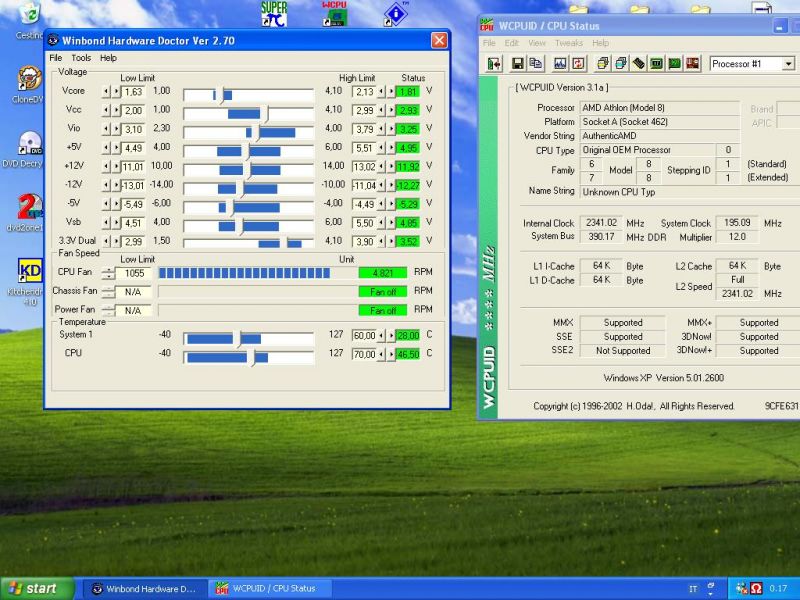Click the CPU Fan low limit field 1055
The width and height of the screenshot is (800, 600).
(x=134, y=273)
